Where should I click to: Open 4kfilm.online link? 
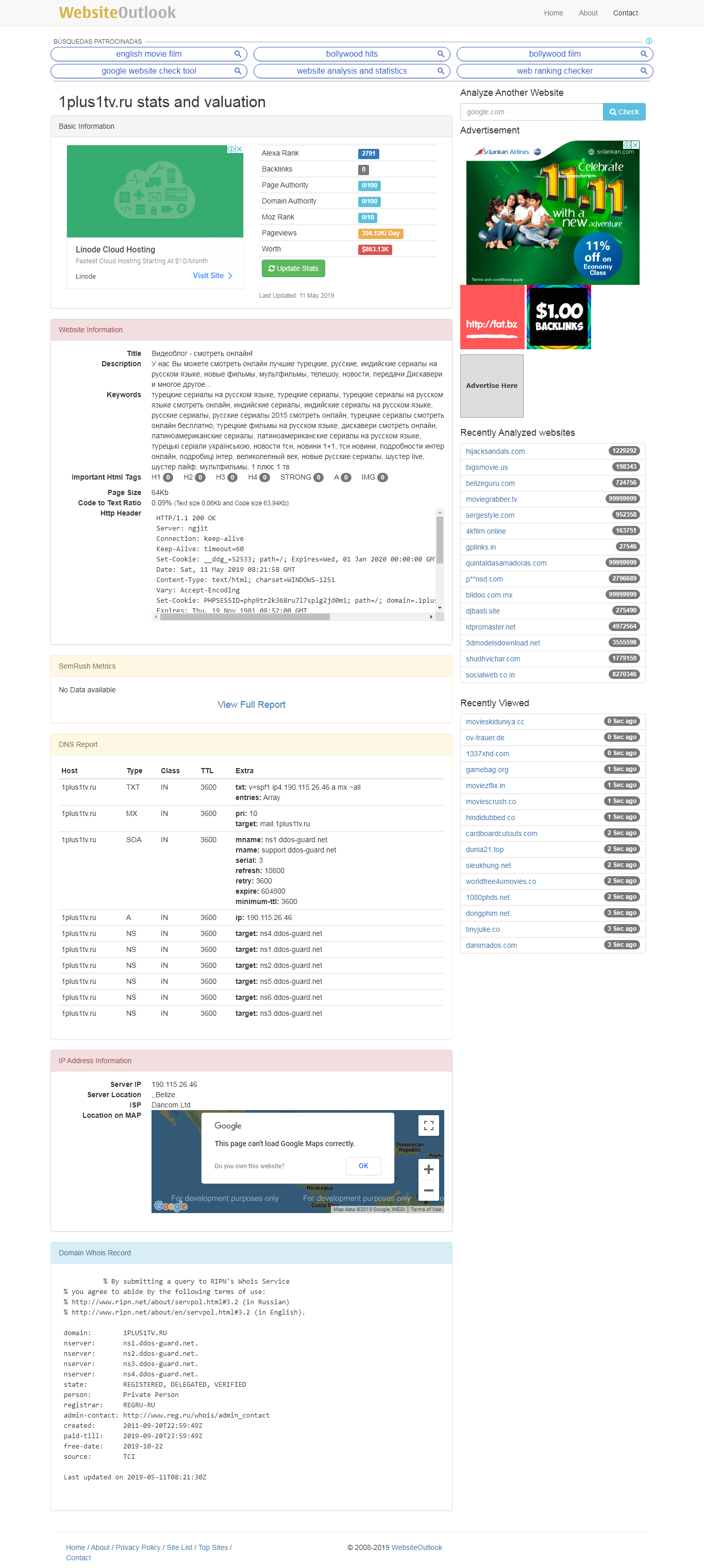coord(485,531)
